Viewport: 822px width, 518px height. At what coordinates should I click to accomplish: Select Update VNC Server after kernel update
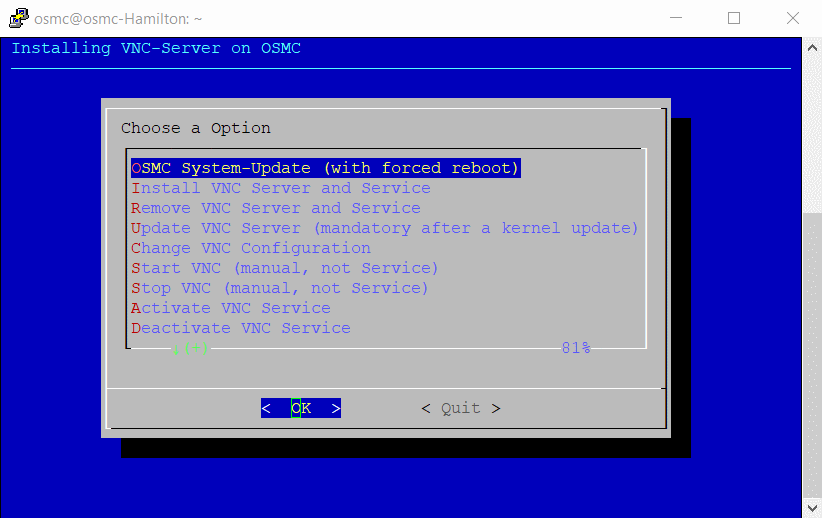tap(384, 228)
